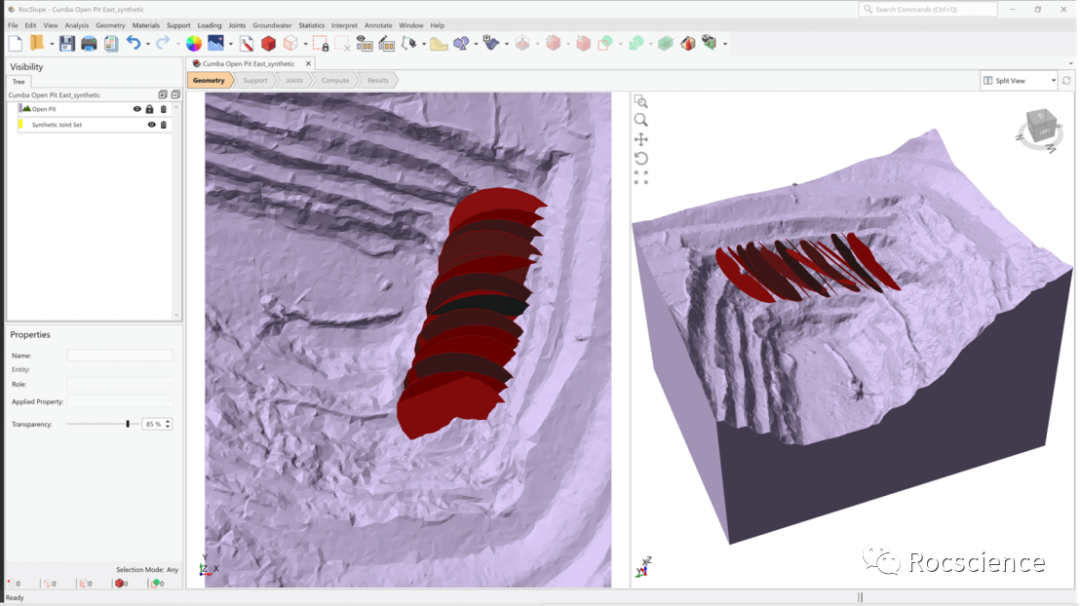This screenshot has width=1080, height=606.
Task: Click the pan tool in 3D view
Action: [641, 139]
